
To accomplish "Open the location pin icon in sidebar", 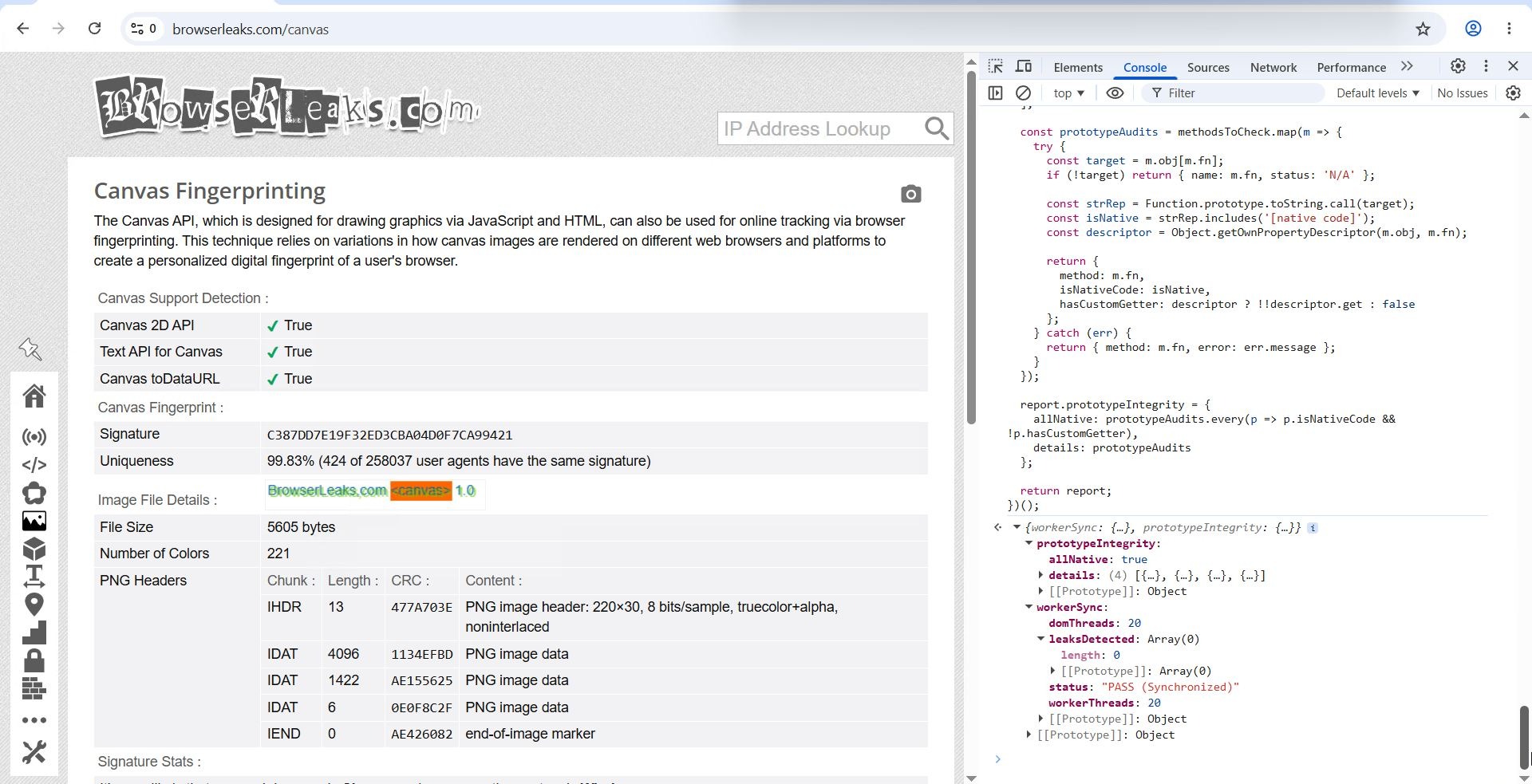I will click(34, 605).
